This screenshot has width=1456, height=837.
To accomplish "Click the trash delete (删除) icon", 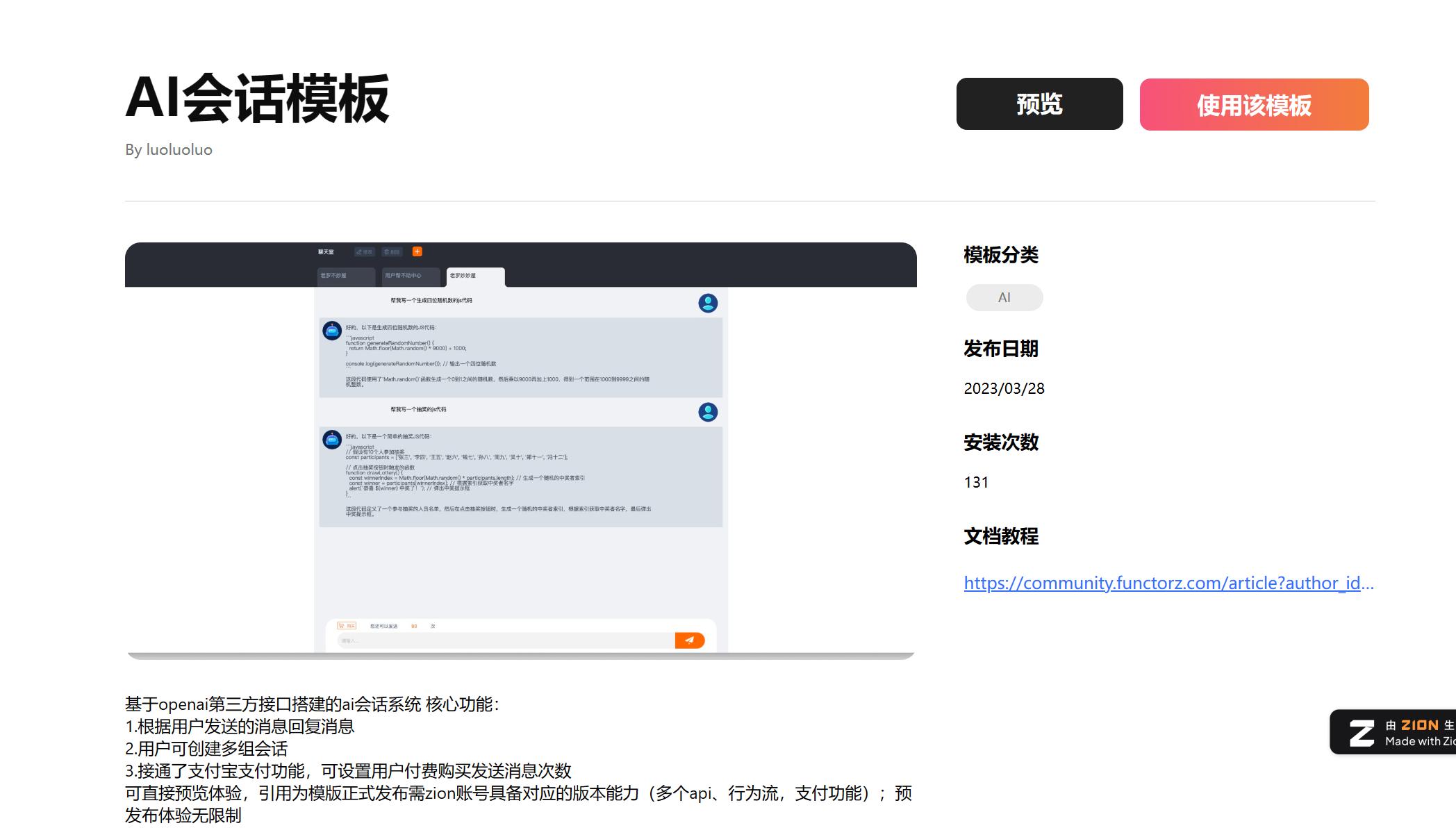I will (392, 251).
